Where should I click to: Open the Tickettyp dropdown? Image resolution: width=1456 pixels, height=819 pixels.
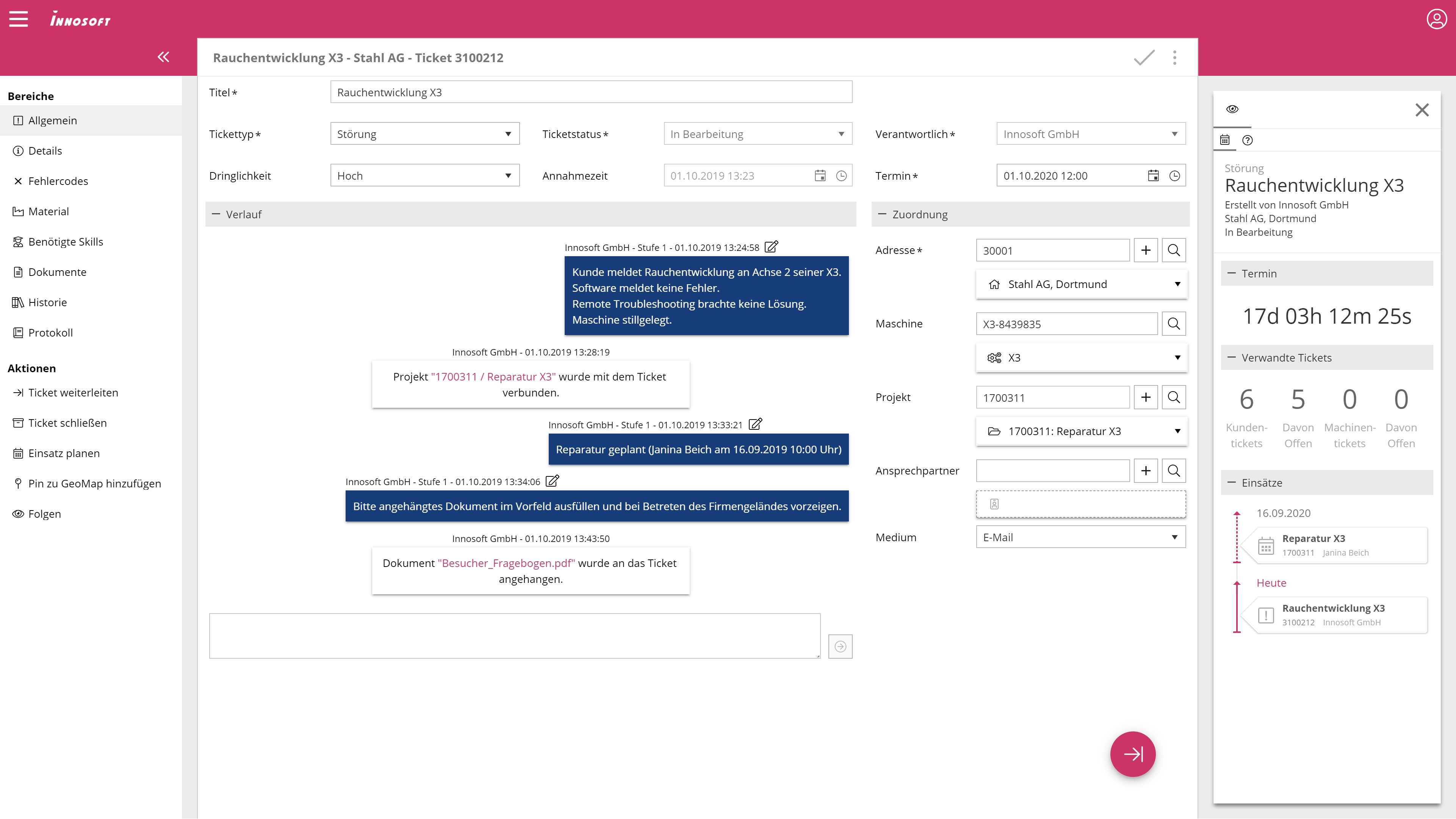tap(424, 134)
